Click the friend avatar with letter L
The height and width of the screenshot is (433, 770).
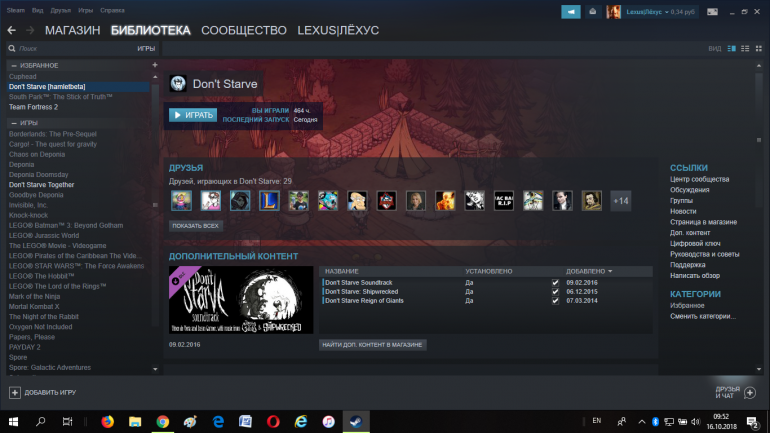[x=269, y=201]
